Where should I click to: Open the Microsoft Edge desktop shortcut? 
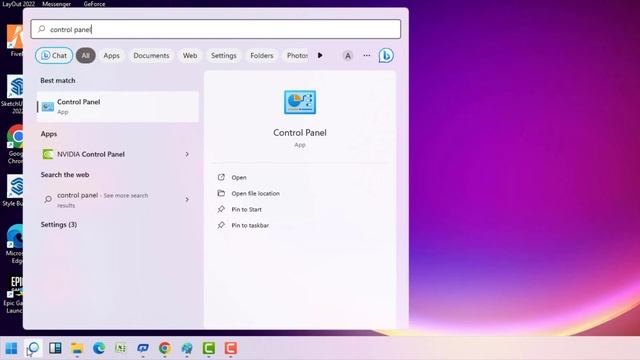(16, 244)
